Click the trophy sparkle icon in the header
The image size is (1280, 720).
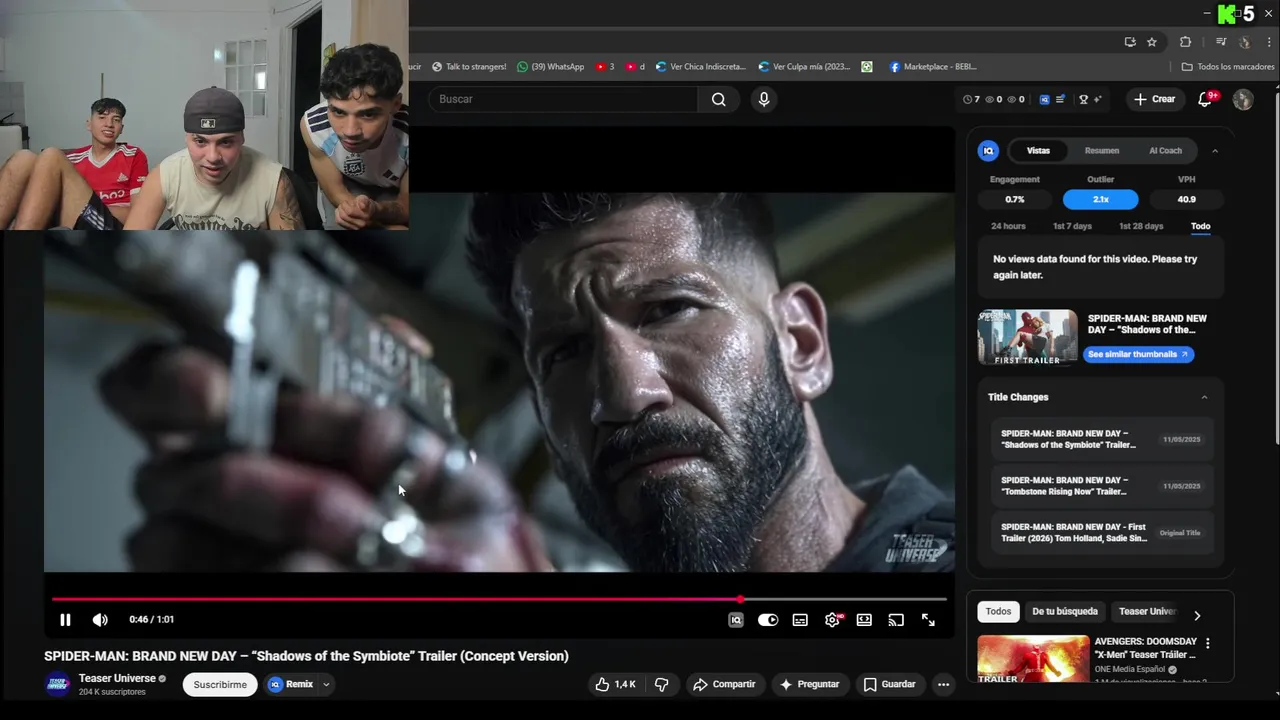tap(1089, 99)
